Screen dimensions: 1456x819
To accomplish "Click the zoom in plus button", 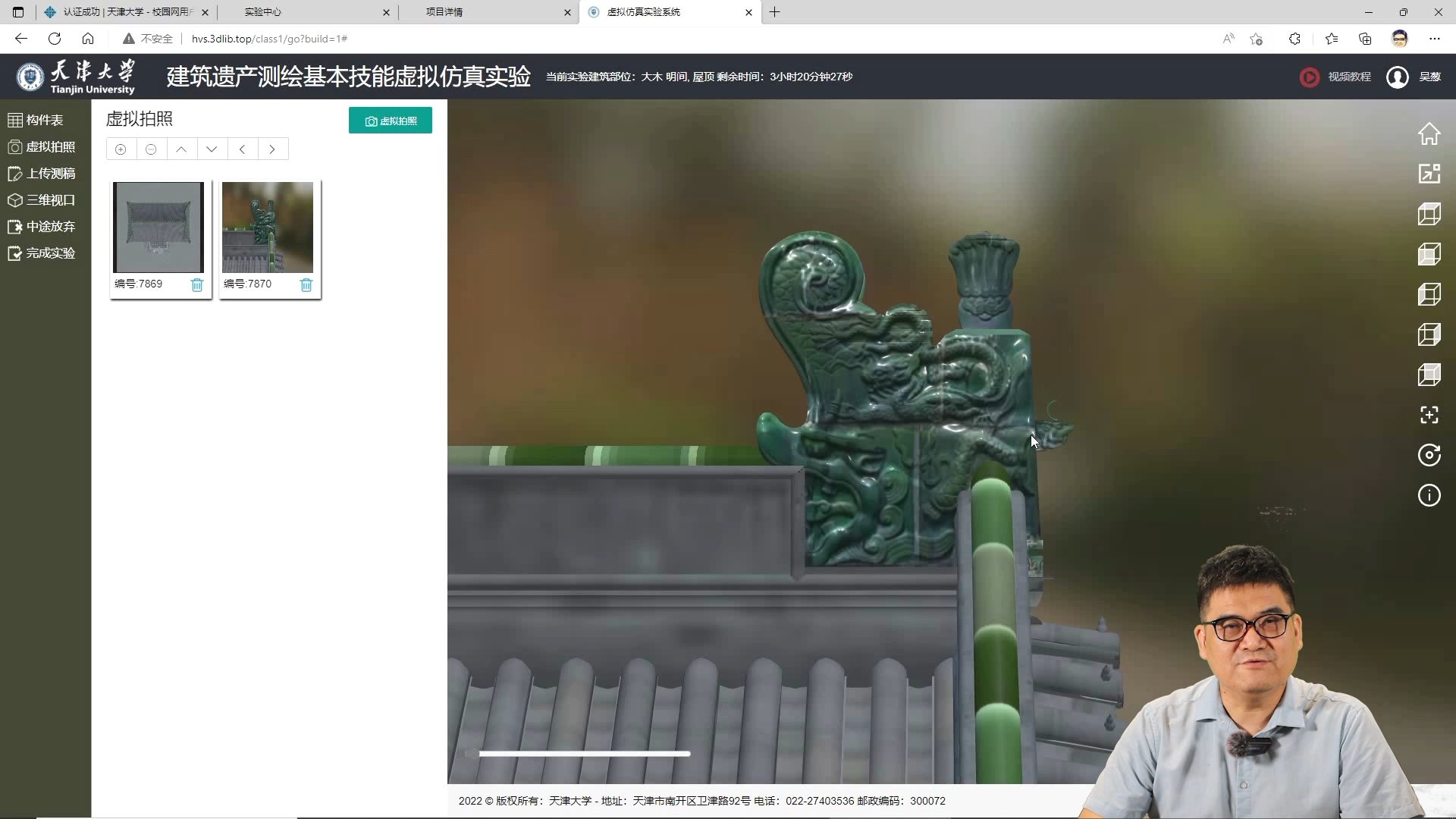I will 121,149.
